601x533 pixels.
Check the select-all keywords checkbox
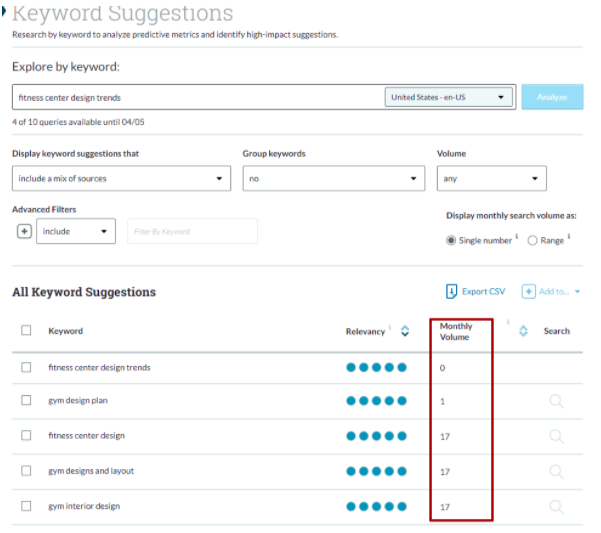26,330
